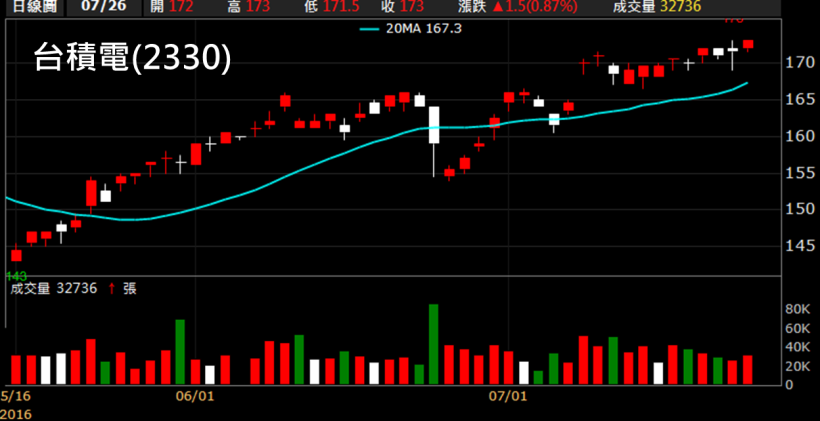
Task: Click the volume panel 成交量 32736 label
Action: tap(53, 288)
